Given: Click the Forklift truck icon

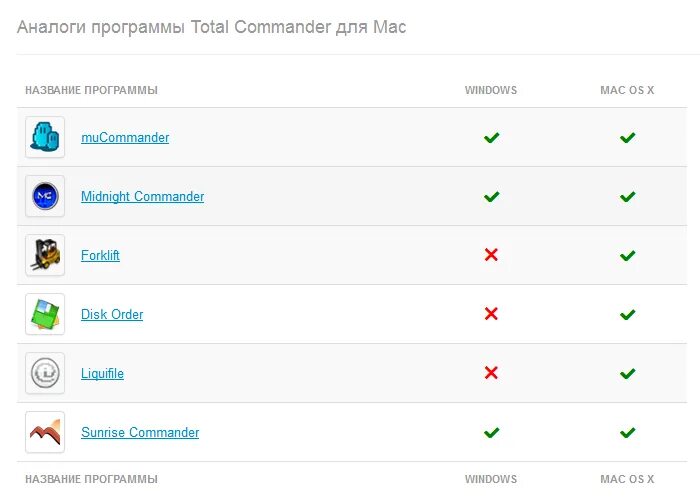Looking at the screenshot, I should point(45,255).
